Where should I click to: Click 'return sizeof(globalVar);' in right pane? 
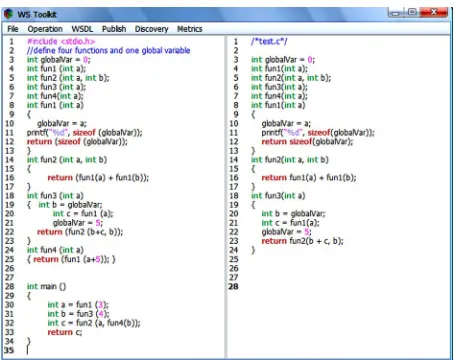(307, 141)
